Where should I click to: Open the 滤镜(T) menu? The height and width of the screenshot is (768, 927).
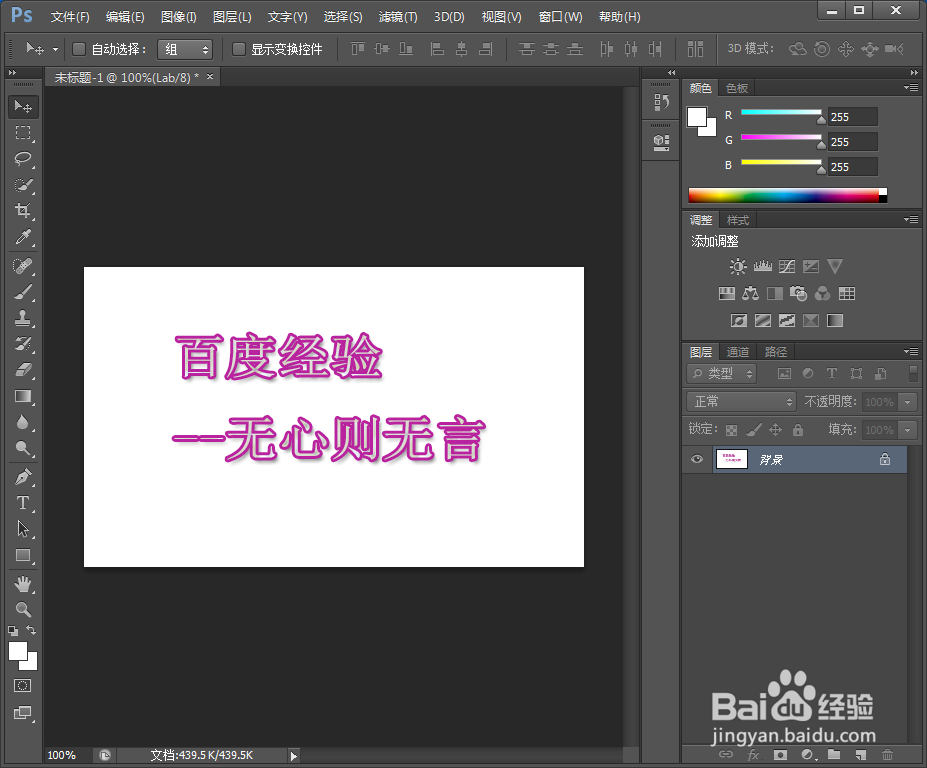pyautogui.click(x=398, y=17)
